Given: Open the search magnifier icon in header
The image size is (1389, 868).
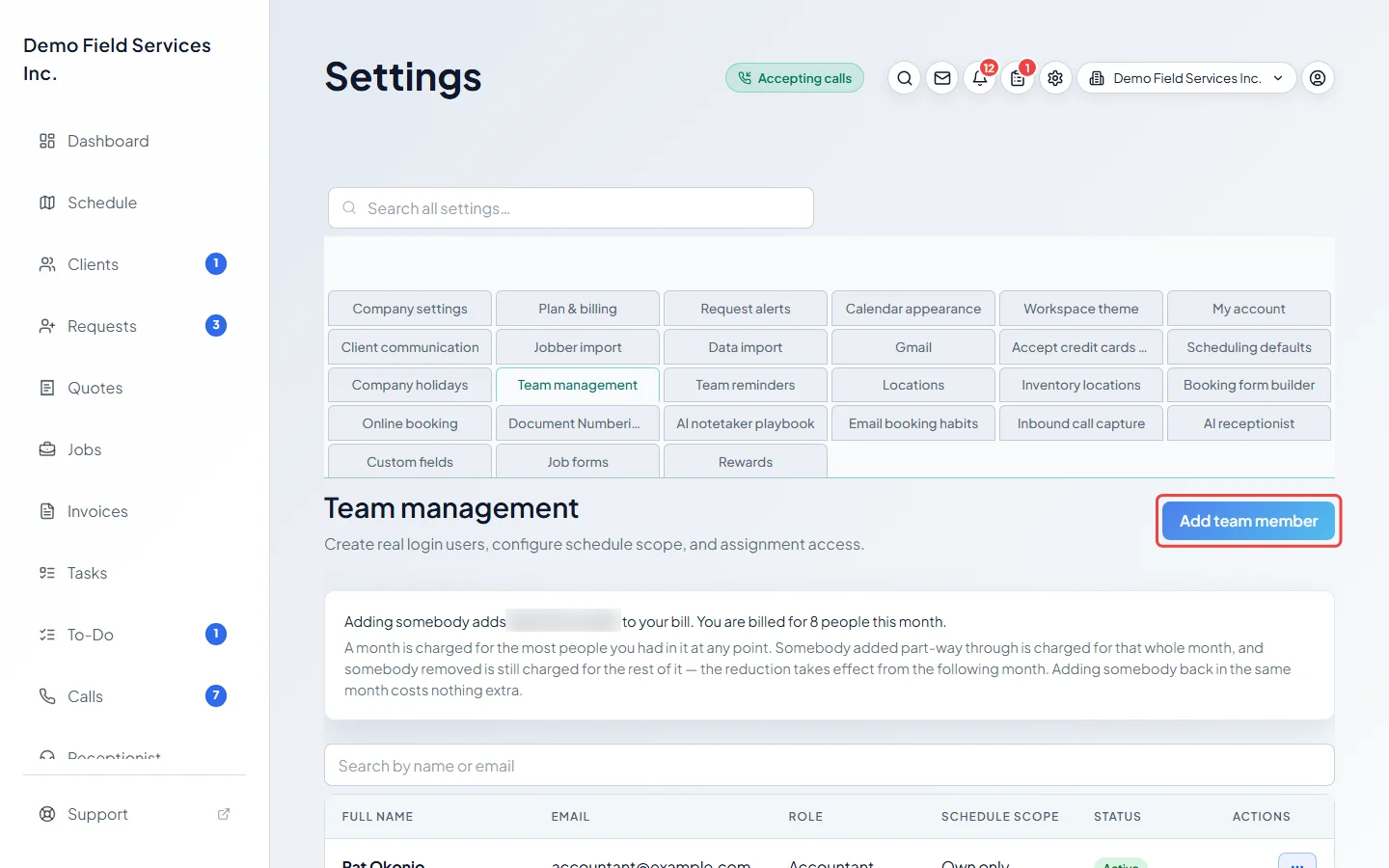Looking at the screenshot, I should click(x=904, y=78).
